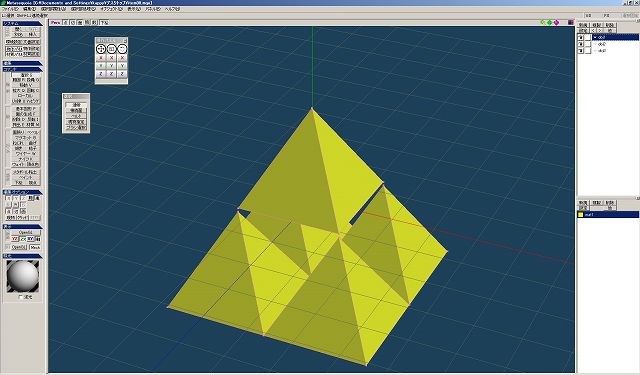This screenshot has width=640, height=375.
Task: Open the 編集 (Edit) menu
Action: (29, 9)
